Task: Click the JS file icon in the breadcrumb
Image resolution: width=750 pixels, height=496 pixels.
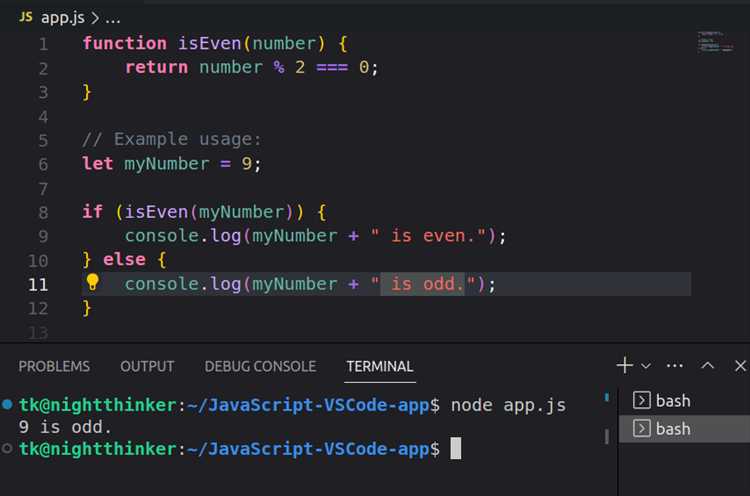Action: point(26,18)
